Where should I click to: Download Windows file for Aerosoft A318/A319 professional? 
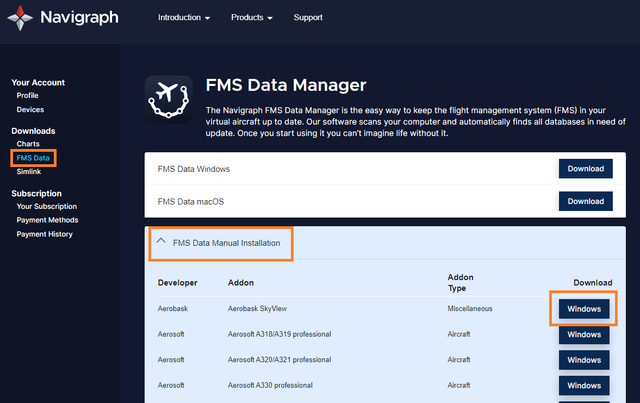[x=584, y=334]
